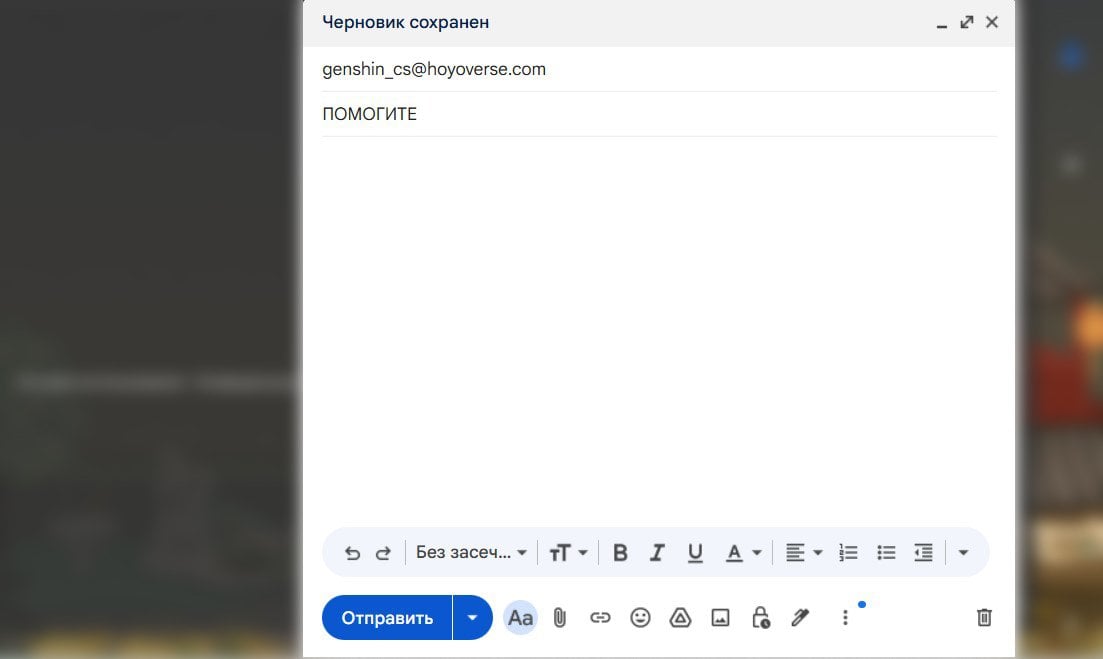Insert your signature with the pen icon
This screenshot has height=659, width=1103.
(x=800, y=617)
